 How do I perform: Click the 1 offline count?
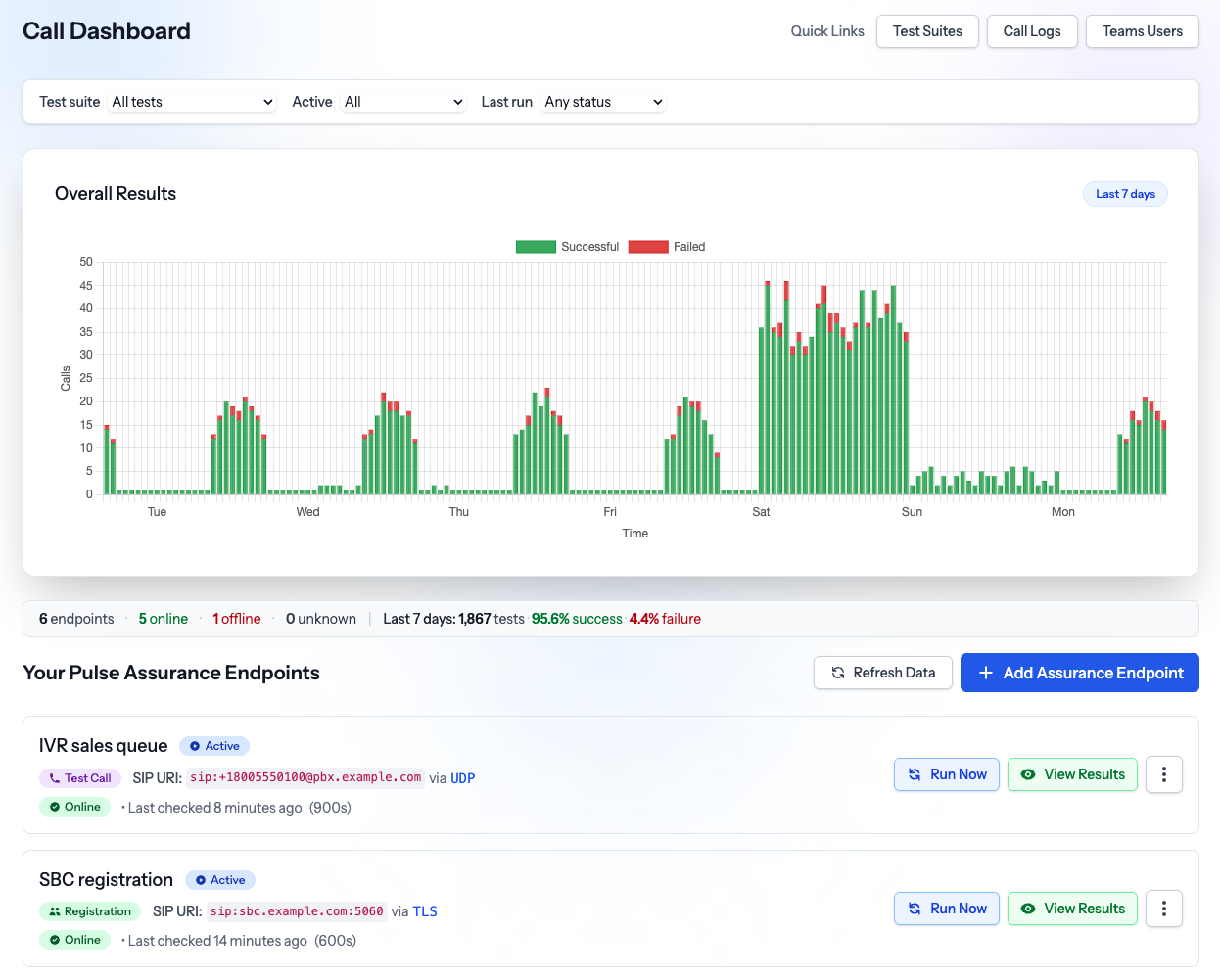[x=237, y=619]
